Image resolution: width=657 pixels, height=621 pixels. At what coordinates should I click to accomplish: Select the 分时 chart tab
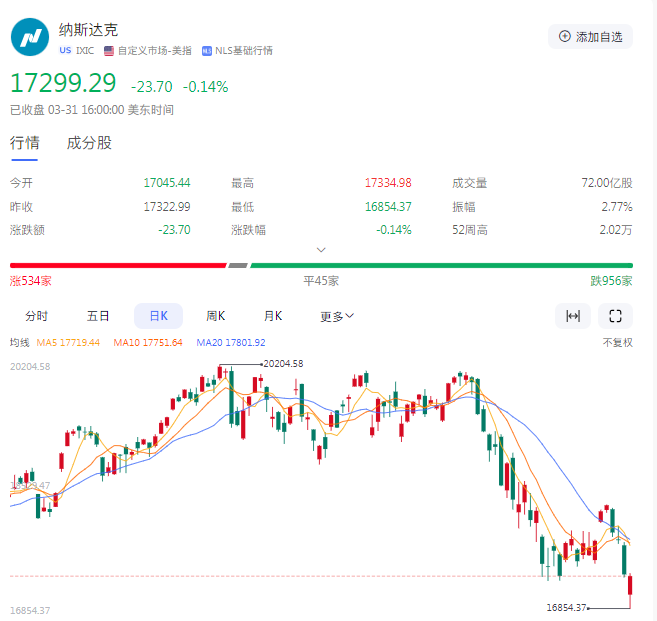pos(36,316)
